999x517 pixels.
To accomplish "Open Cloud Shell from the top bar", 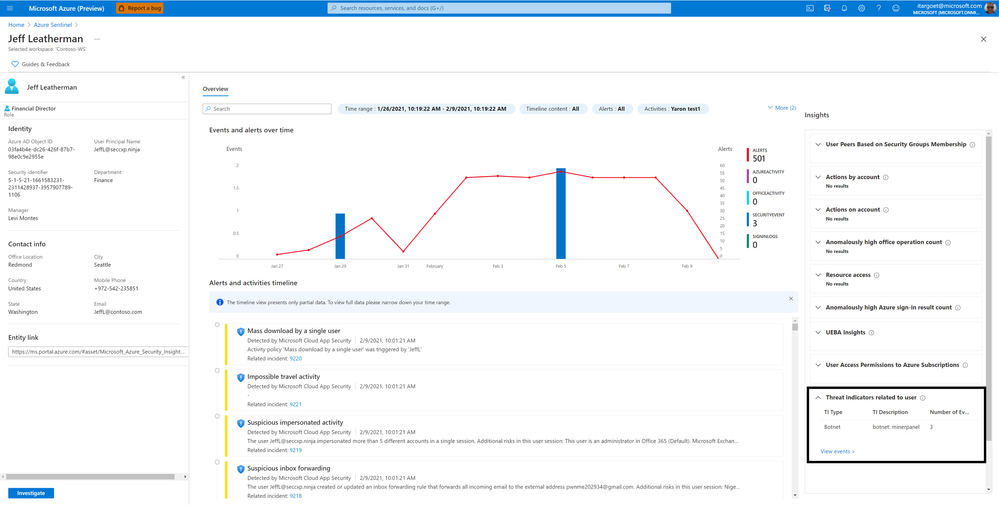I will (x=810, y=8).
